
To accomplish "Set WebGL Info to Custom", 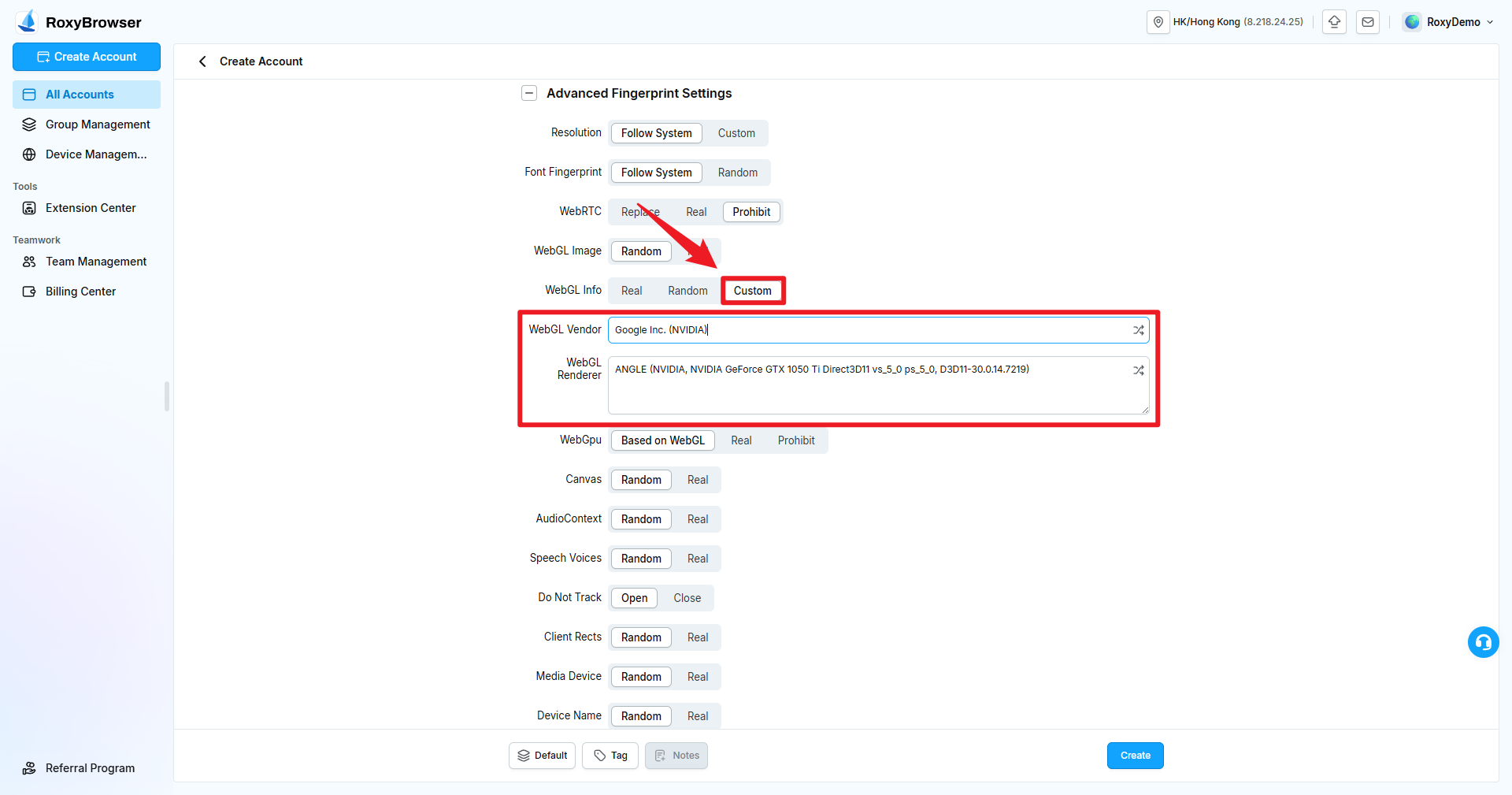I will pyautogui.click(x=753, y=291).
